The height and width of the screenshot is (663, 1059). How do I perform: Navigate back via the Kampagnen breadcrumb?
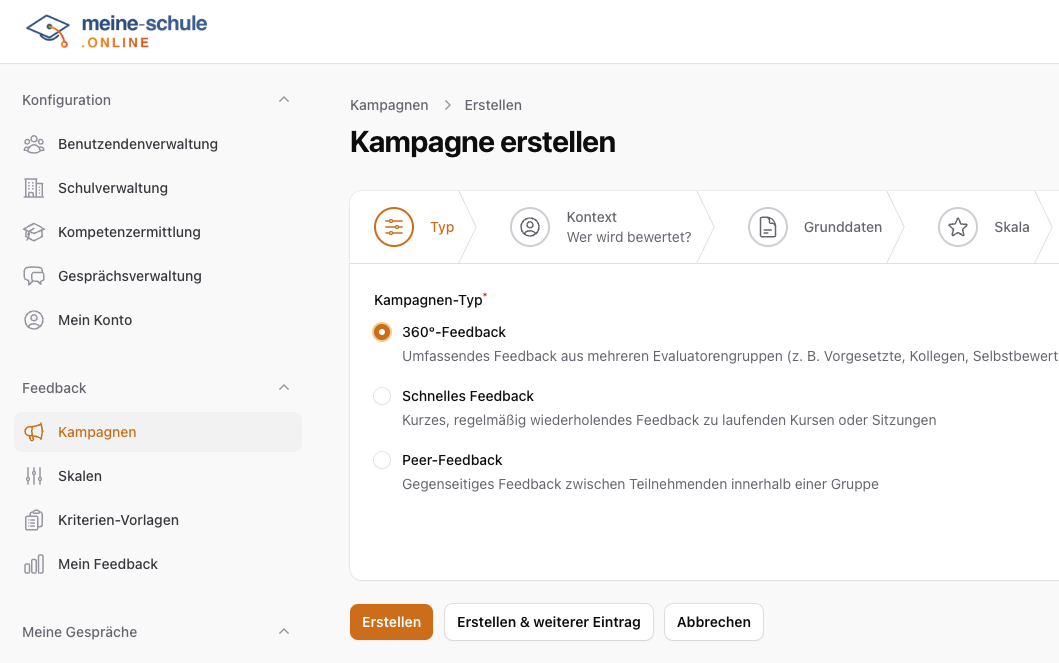[388, 104]
